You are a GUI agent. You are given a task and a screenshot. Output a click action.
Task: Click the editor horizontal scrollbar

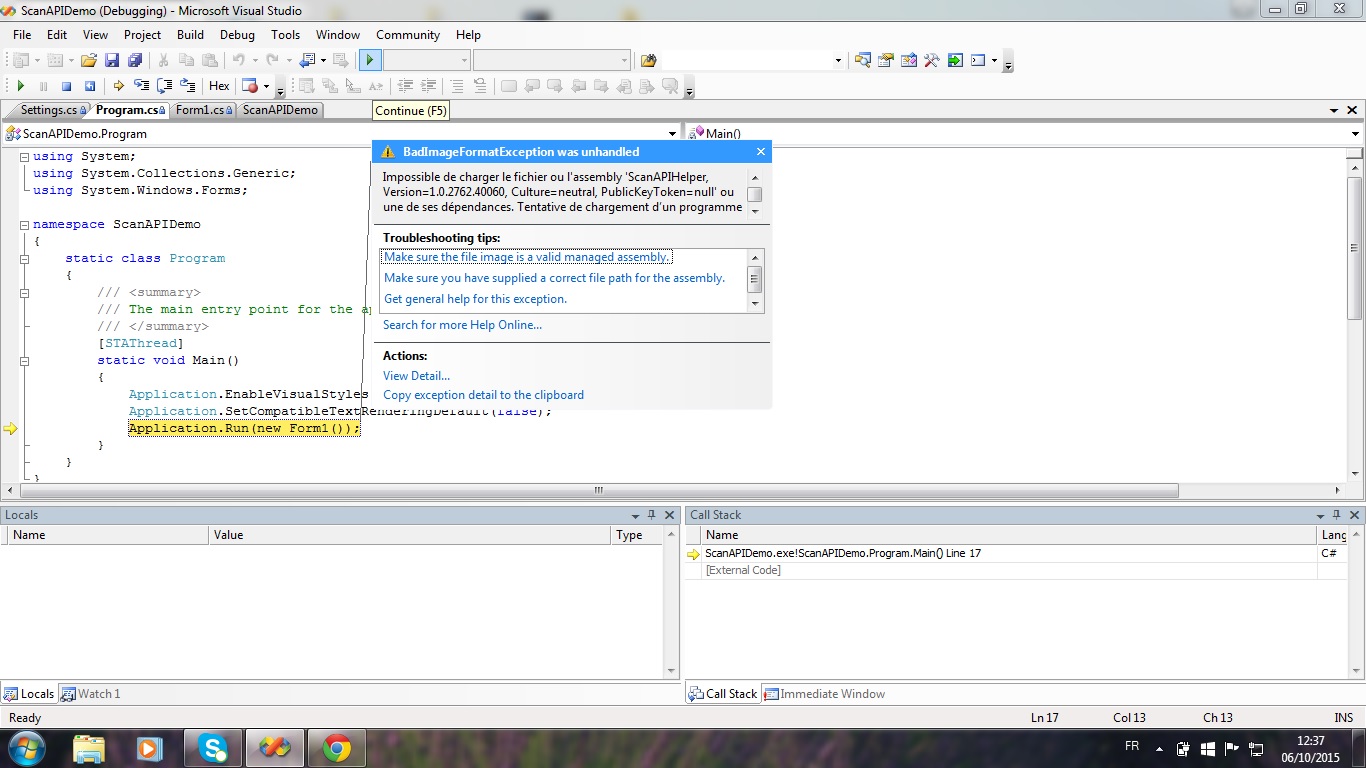pyautogui.click(x=599, y=490)
